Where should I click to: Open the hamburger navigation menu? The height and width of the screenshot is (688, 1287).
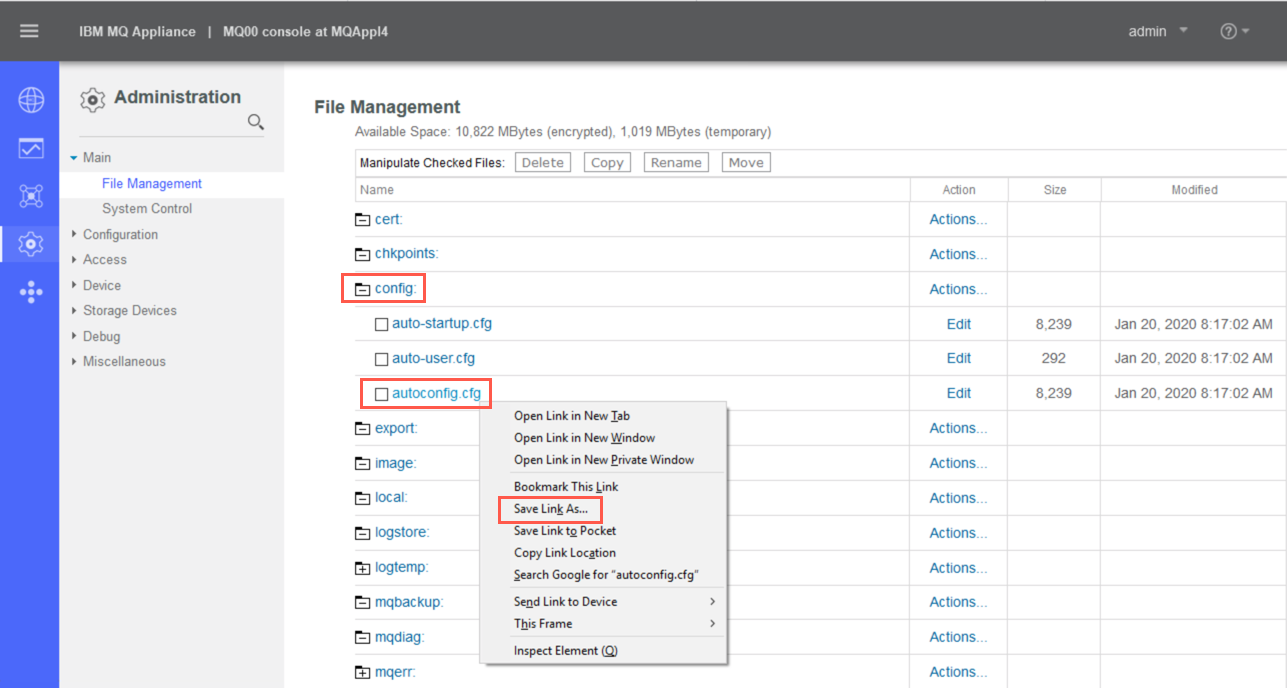(29, 31)
